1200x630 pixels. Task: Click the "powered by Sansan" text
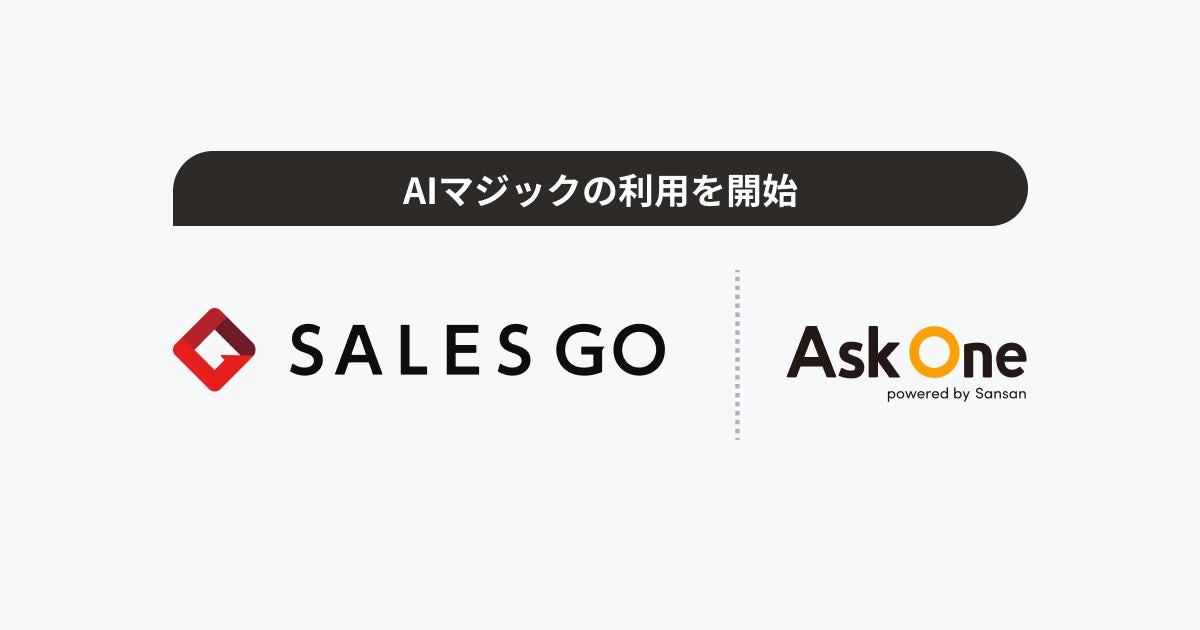955,394
